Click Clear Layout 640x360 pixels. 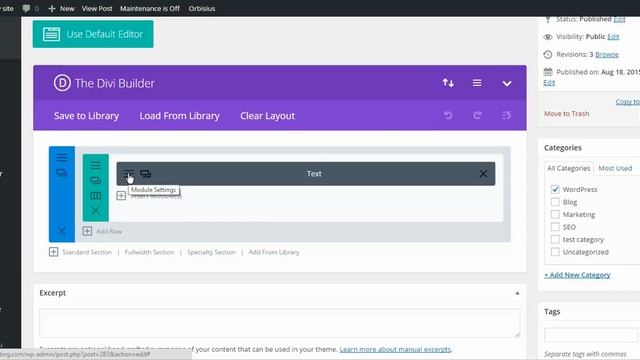(x=267, y=116)
